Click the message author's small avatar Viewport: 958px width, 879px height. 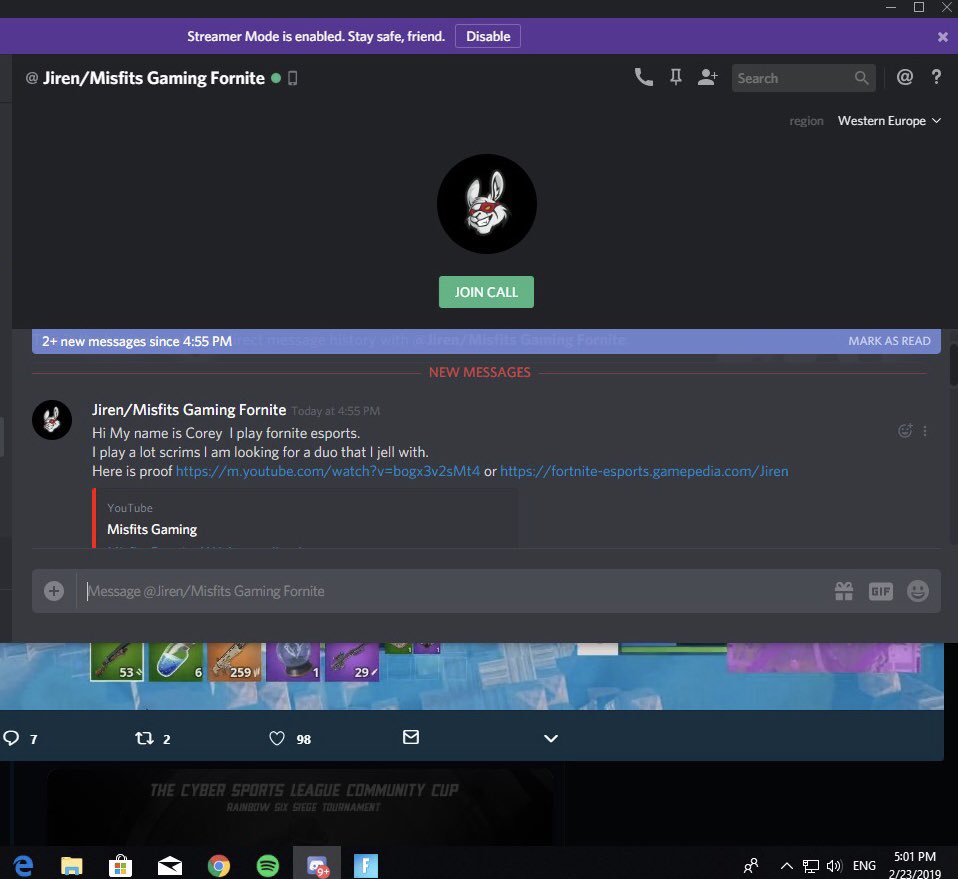[x=52, y=420]
